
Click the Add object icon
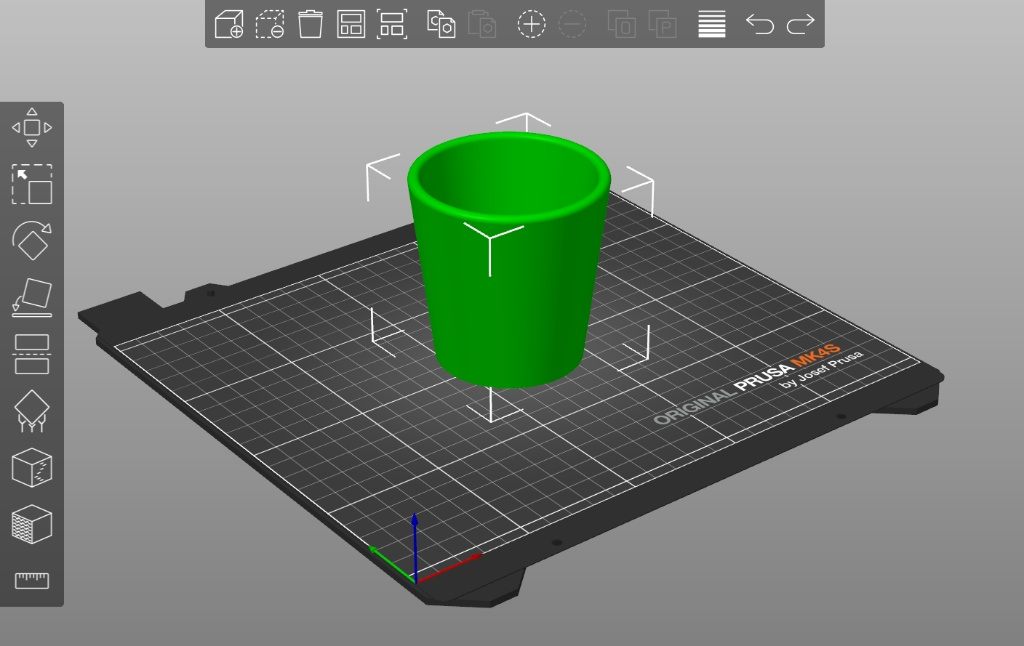pyautogui.click(x=230, y=24)
